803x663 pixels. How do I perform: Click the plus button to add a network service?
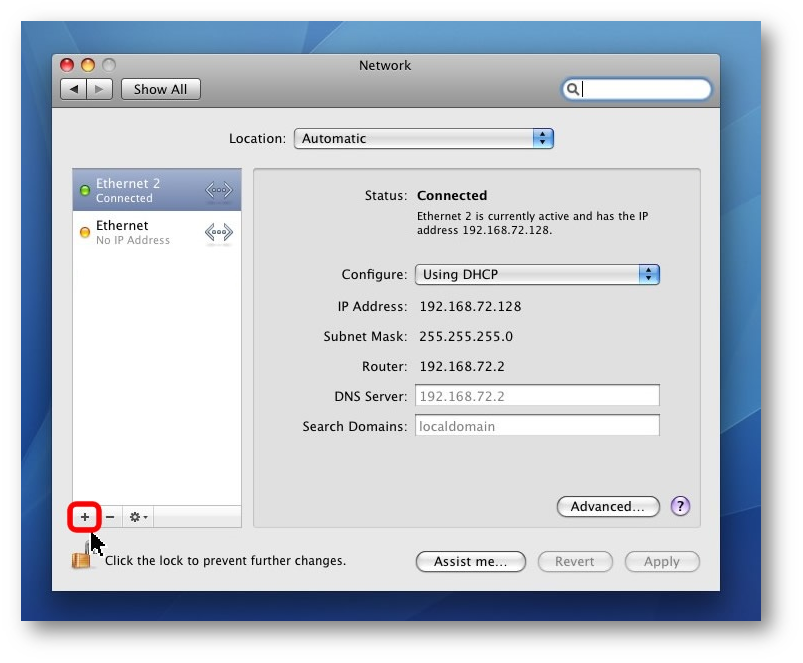click(85, 517)
